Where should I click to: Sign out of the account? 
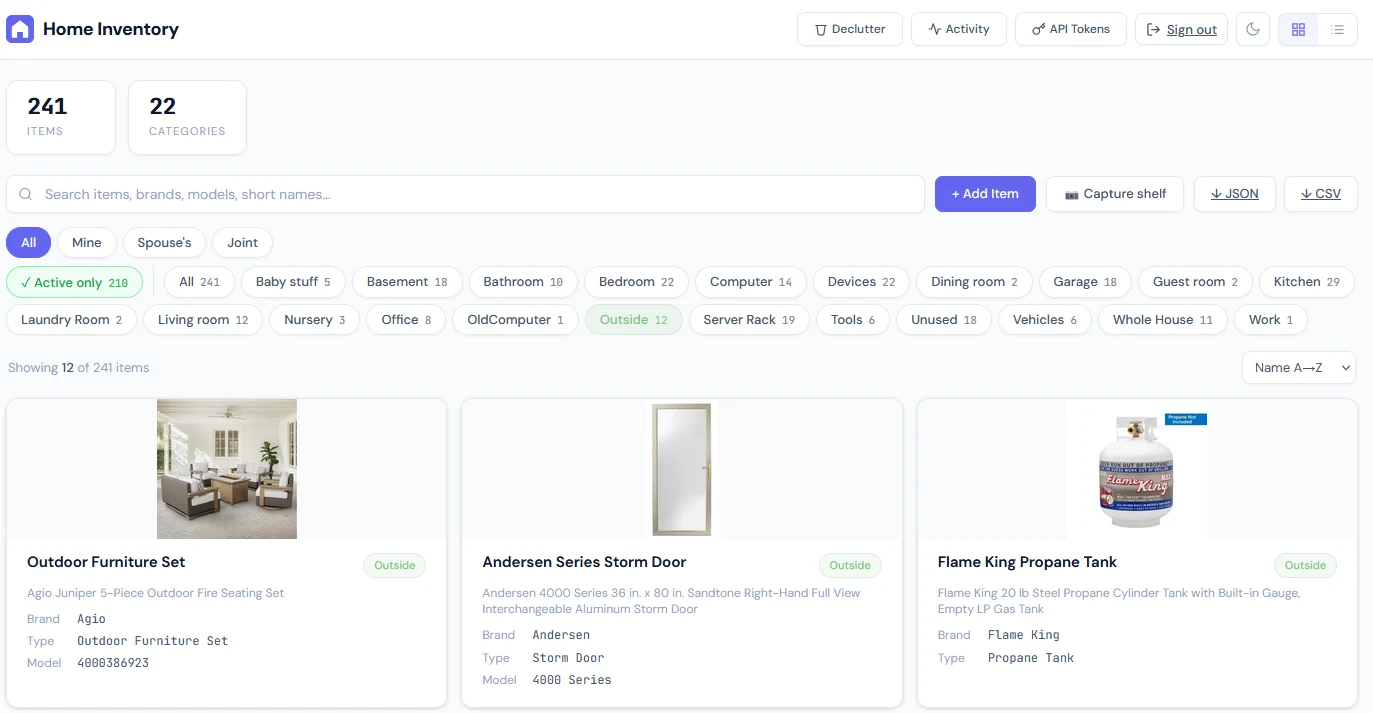(1181, 29)
